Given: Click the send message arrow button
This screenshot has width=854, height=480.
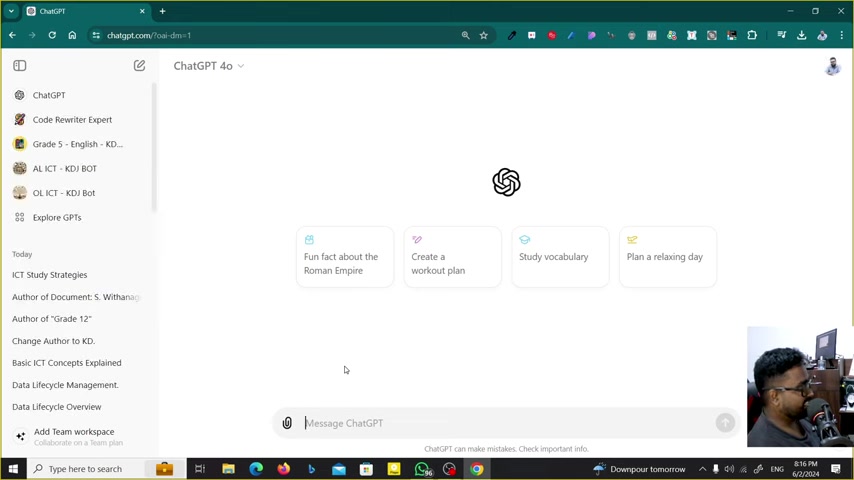Looking at the screenshot, I should (725, 423).
